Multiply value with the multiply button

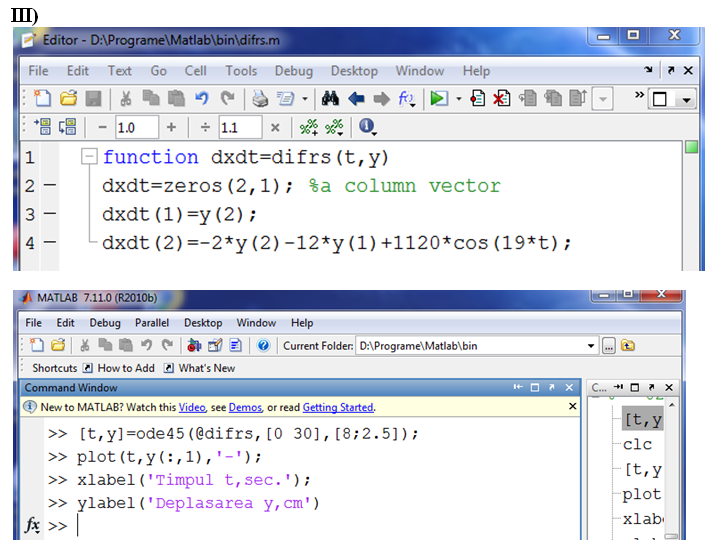[x=275, y=128]
